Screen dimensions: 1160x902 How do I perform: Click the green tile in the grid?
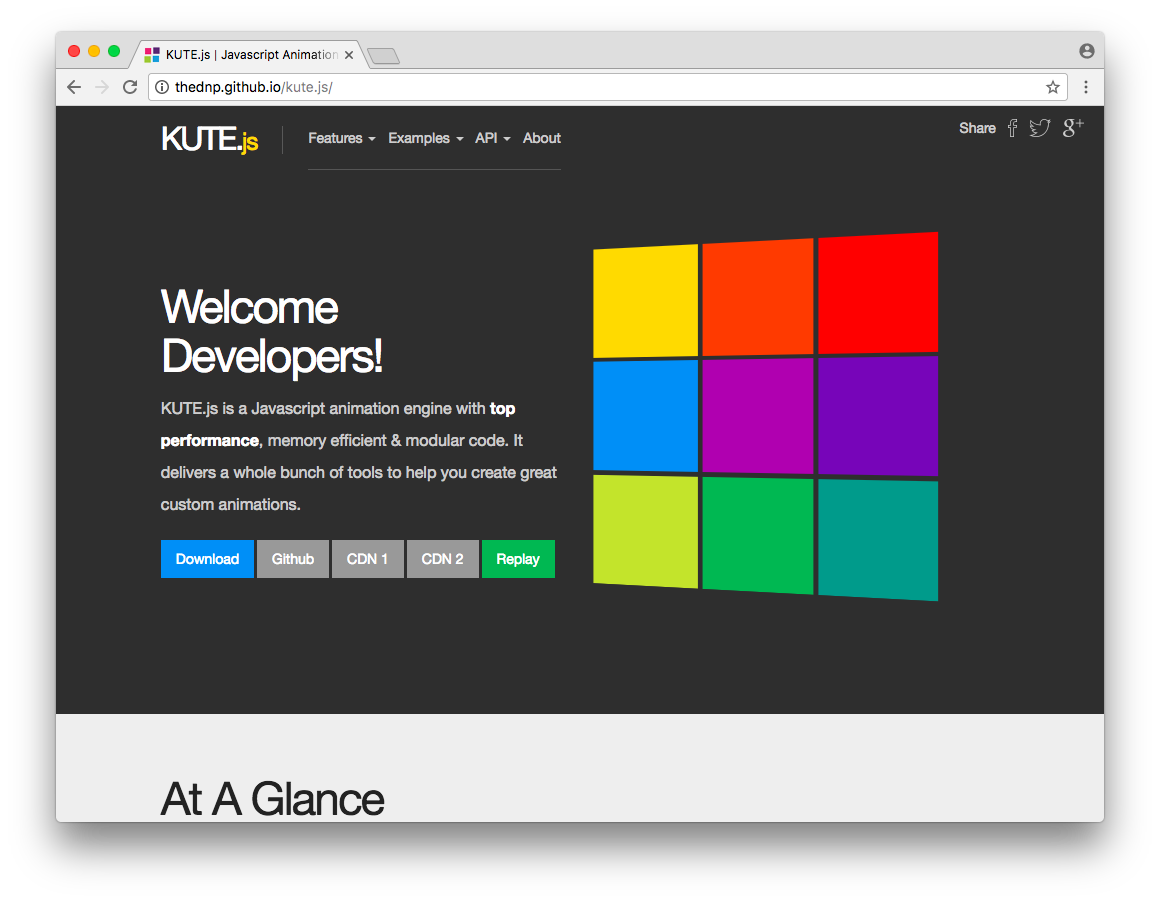click(x=758, y=535)
